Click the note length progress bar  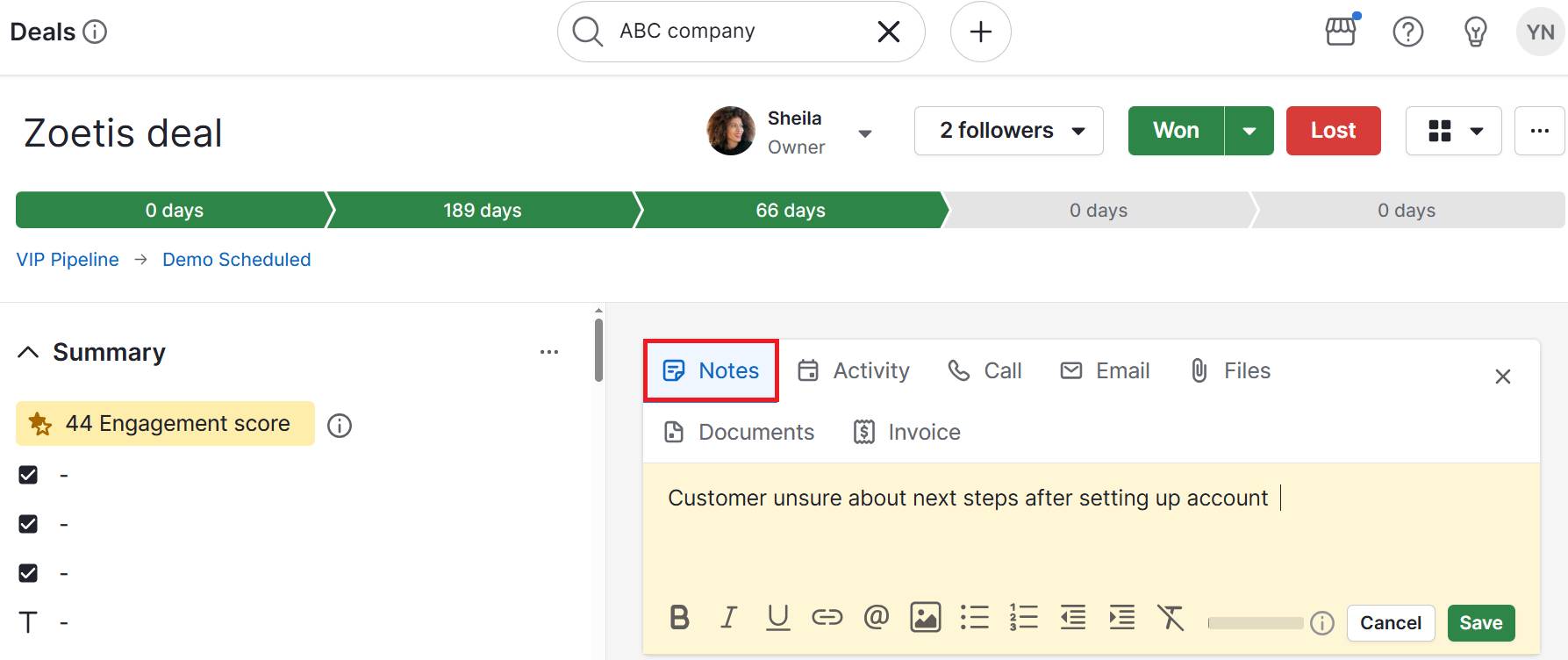[x=1256, y=623]
